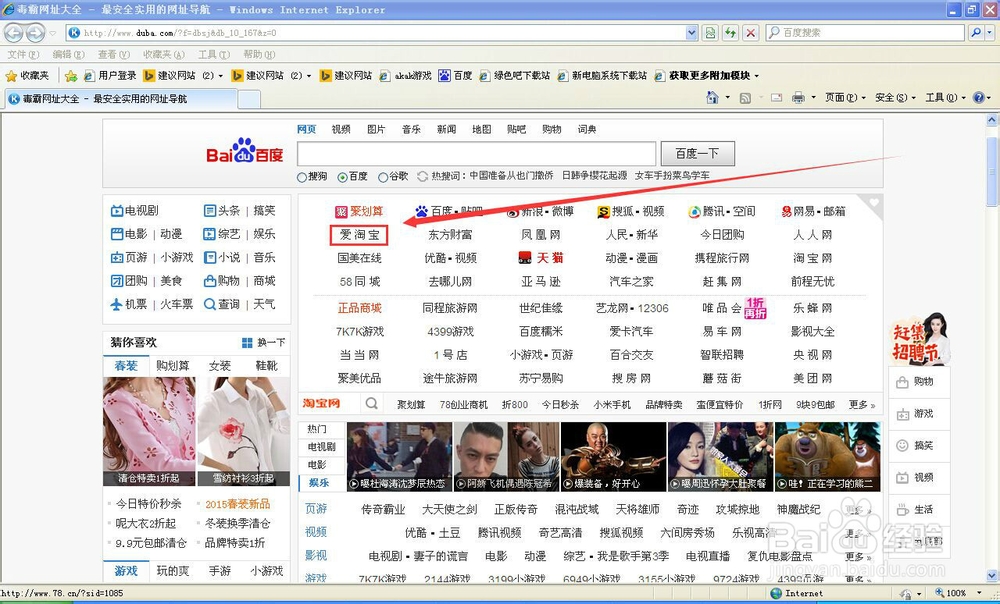Click the Home icon in command bar
Screen dimensions: 1000x604
click(x=712, y=98)
